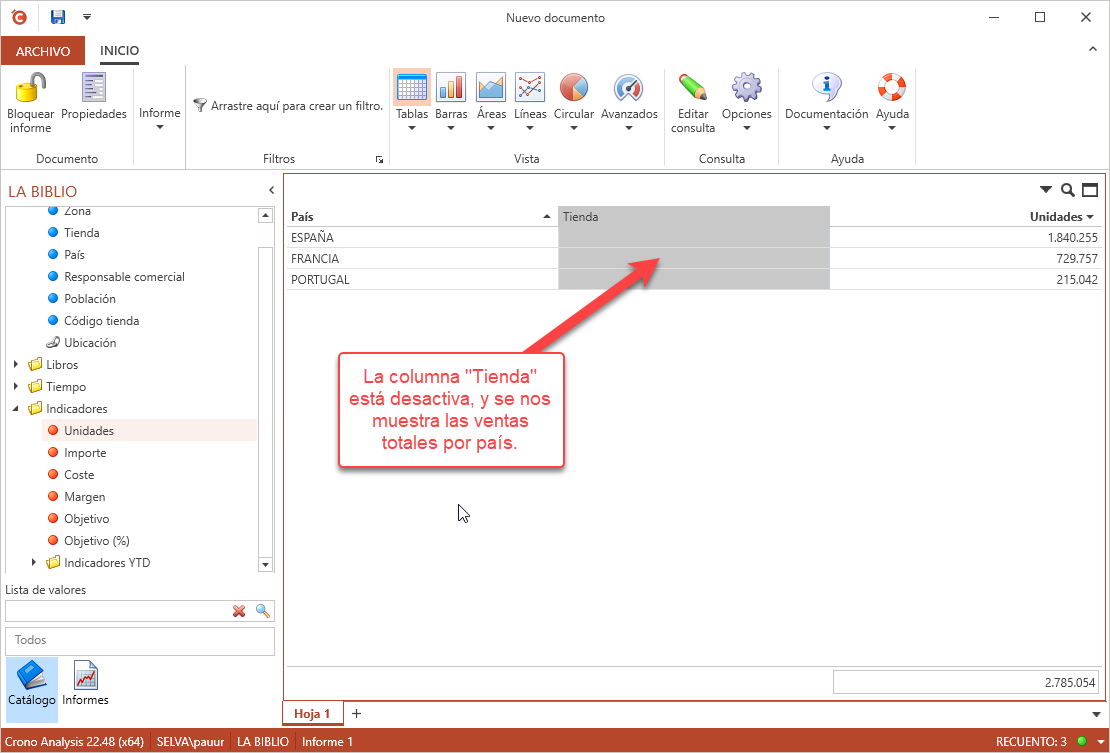This screenshot has width=1110, height=753.
Task: Click the Editar consulta pencil icon
Action: click(x=692, y=88)
